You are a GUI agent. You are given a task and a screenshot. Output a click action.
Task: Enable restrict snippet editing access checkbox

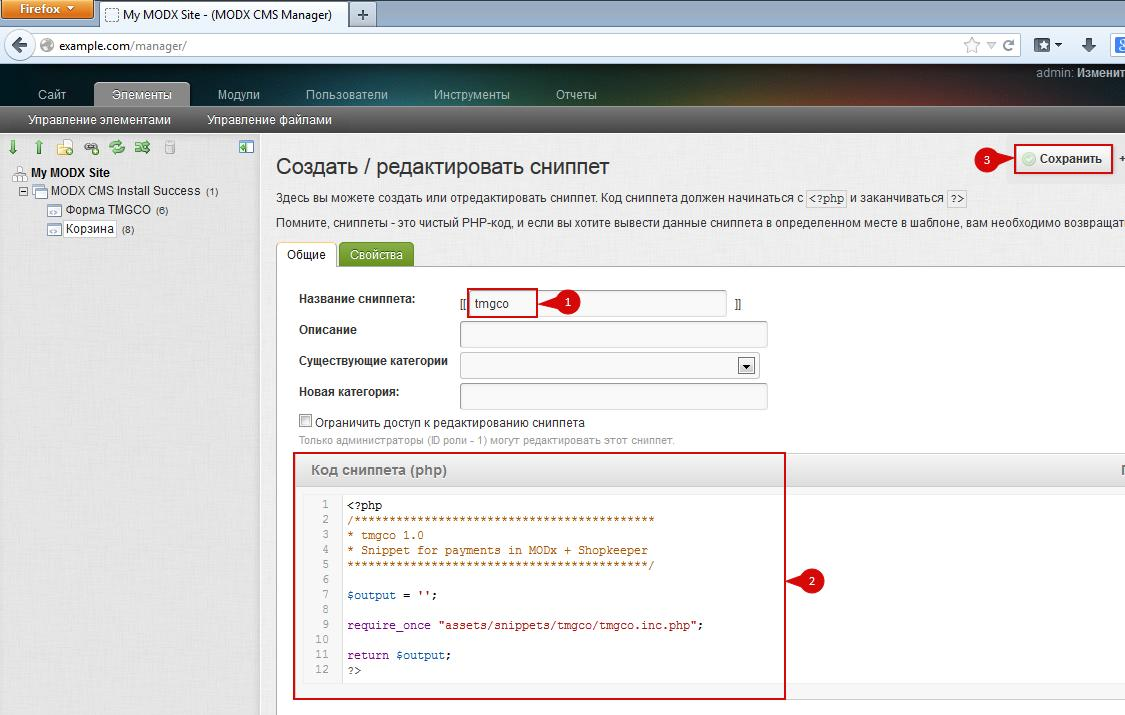coord(306,421)
